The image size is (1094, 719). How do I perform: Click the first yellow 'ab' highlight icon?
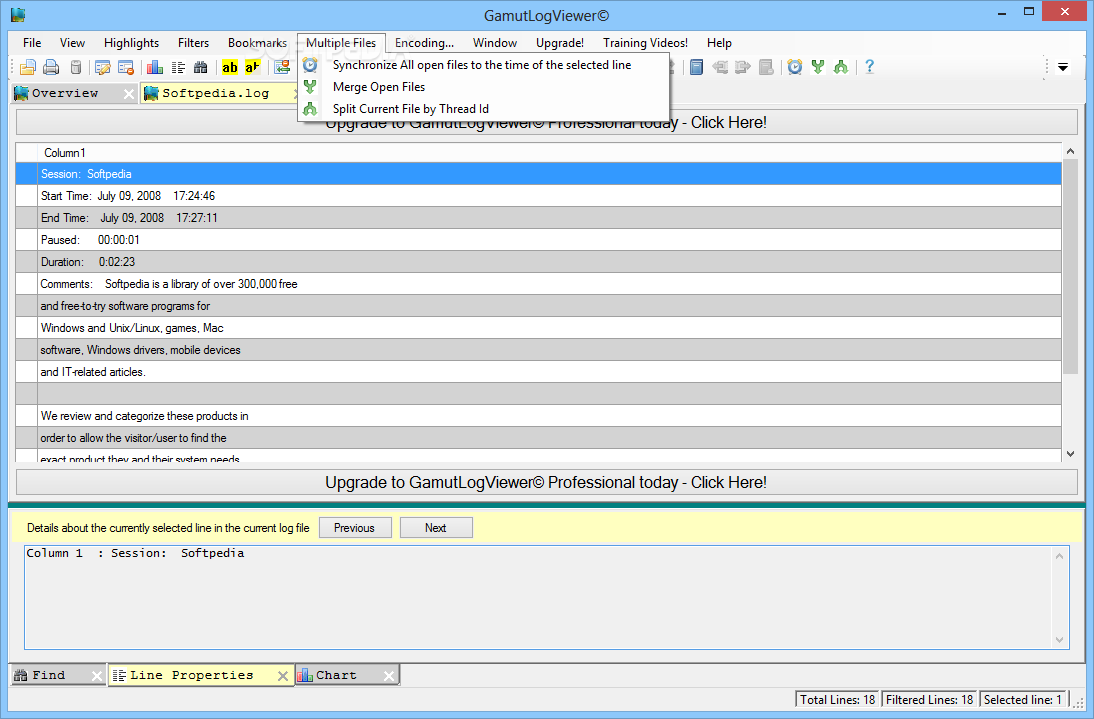tap(230, 67)
